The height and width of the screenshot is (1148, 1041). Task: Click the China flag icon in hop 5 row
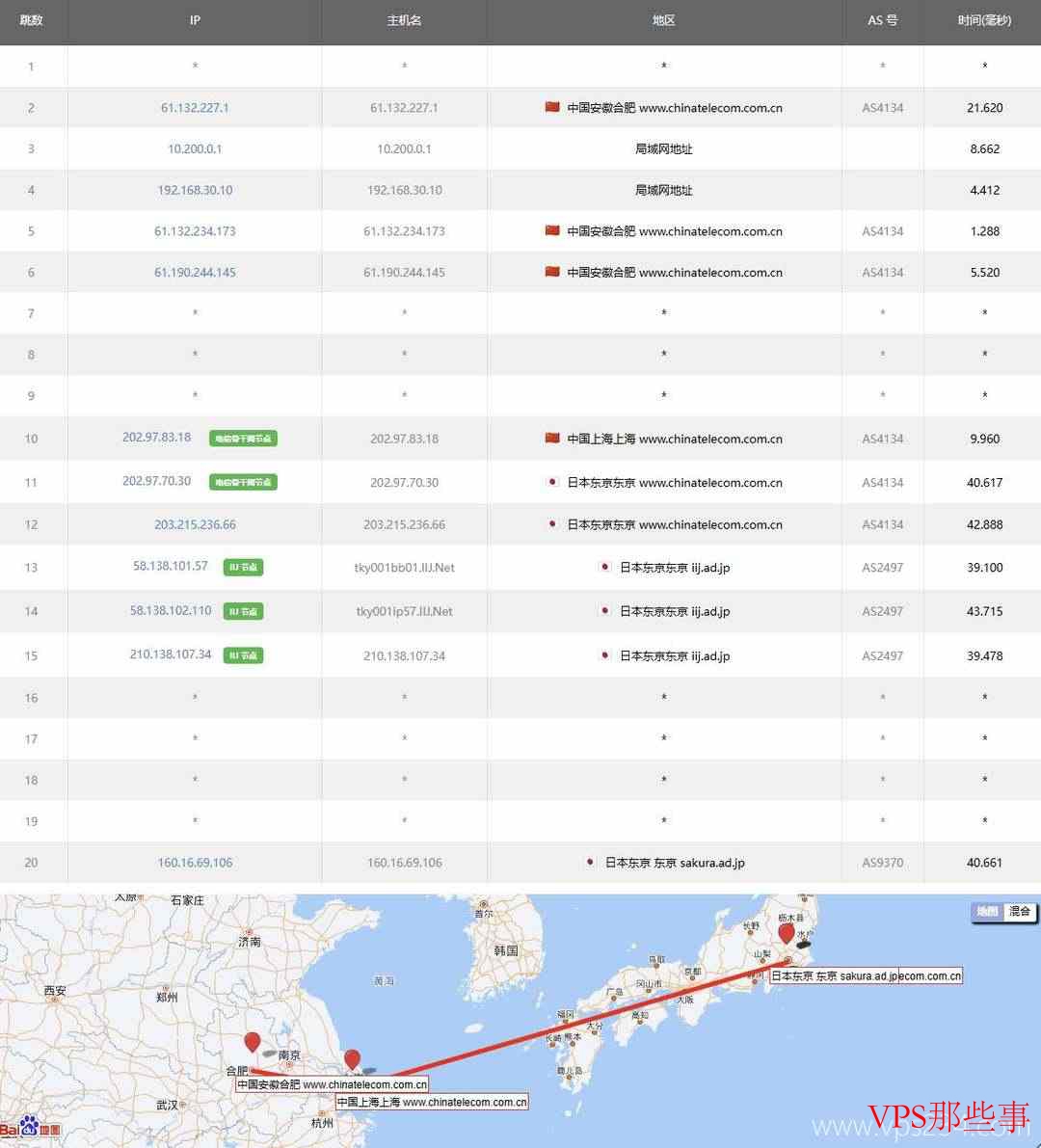coord(552,230)
